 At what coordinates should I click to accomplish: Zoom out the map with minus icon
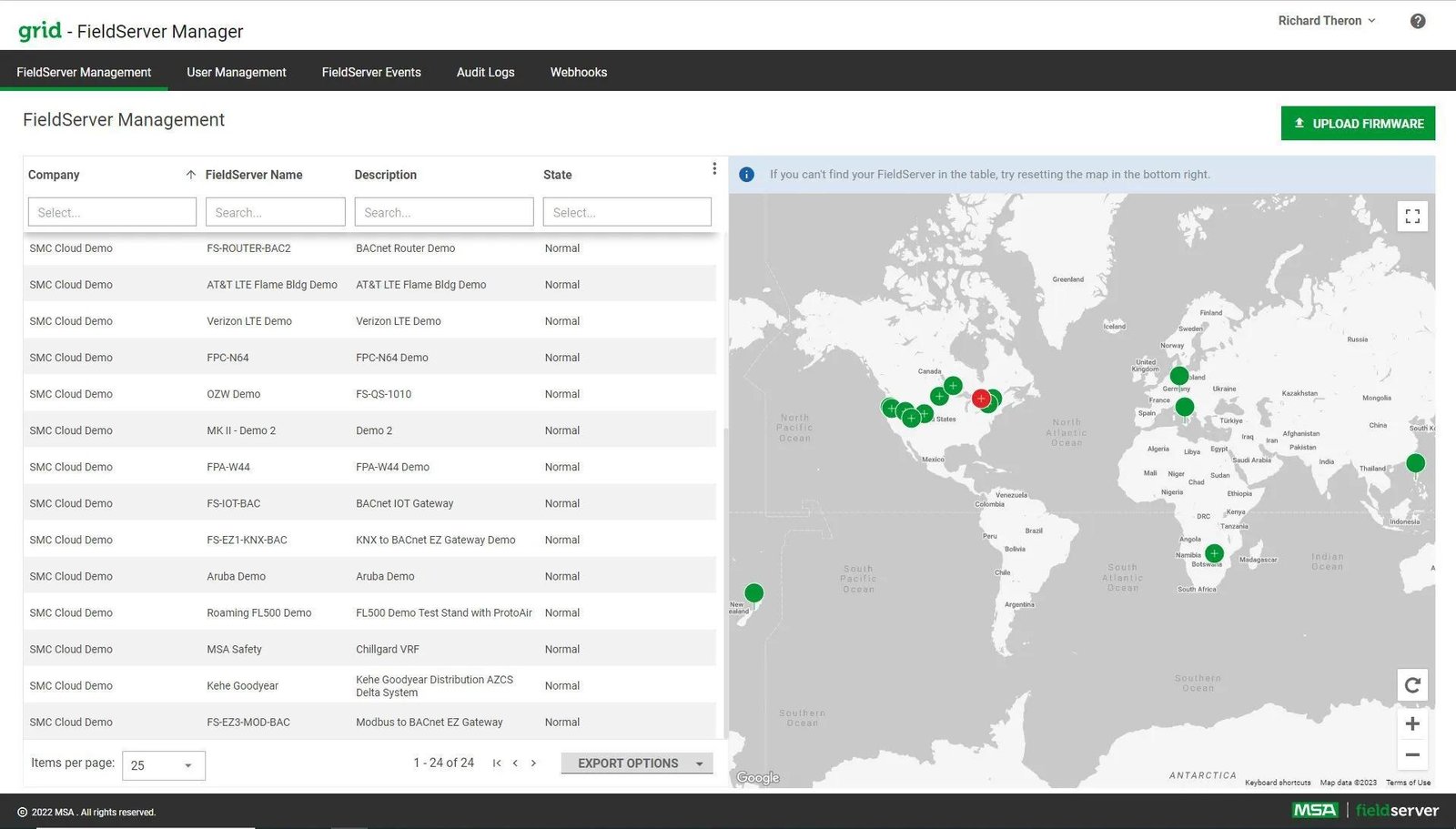(x=1412, y=754)
